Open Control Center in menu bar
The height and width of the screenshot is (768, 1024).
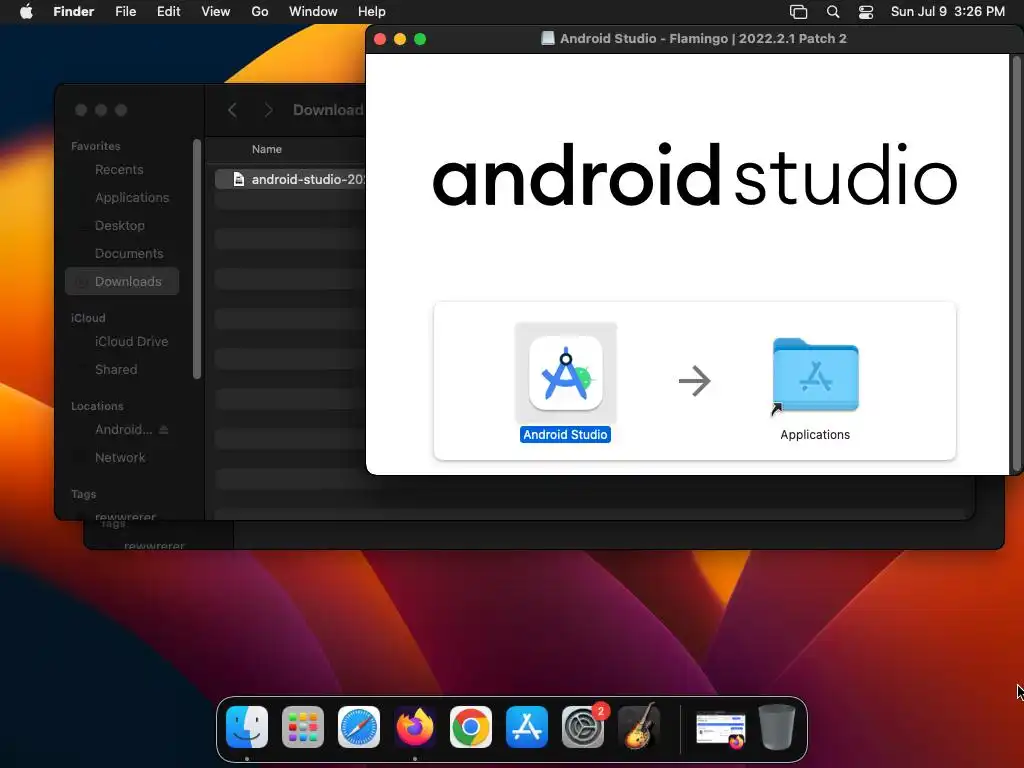coord(866,12)
